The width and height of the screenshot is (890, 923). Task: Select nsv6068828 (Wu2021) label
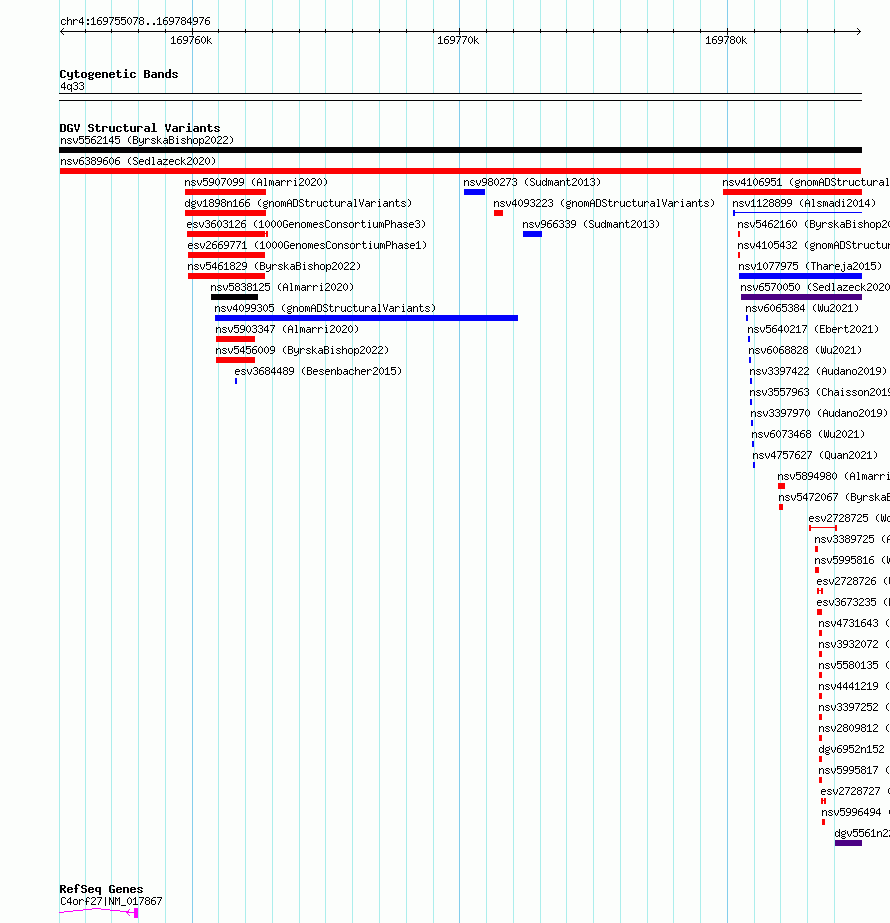click(x=805, y=351)
